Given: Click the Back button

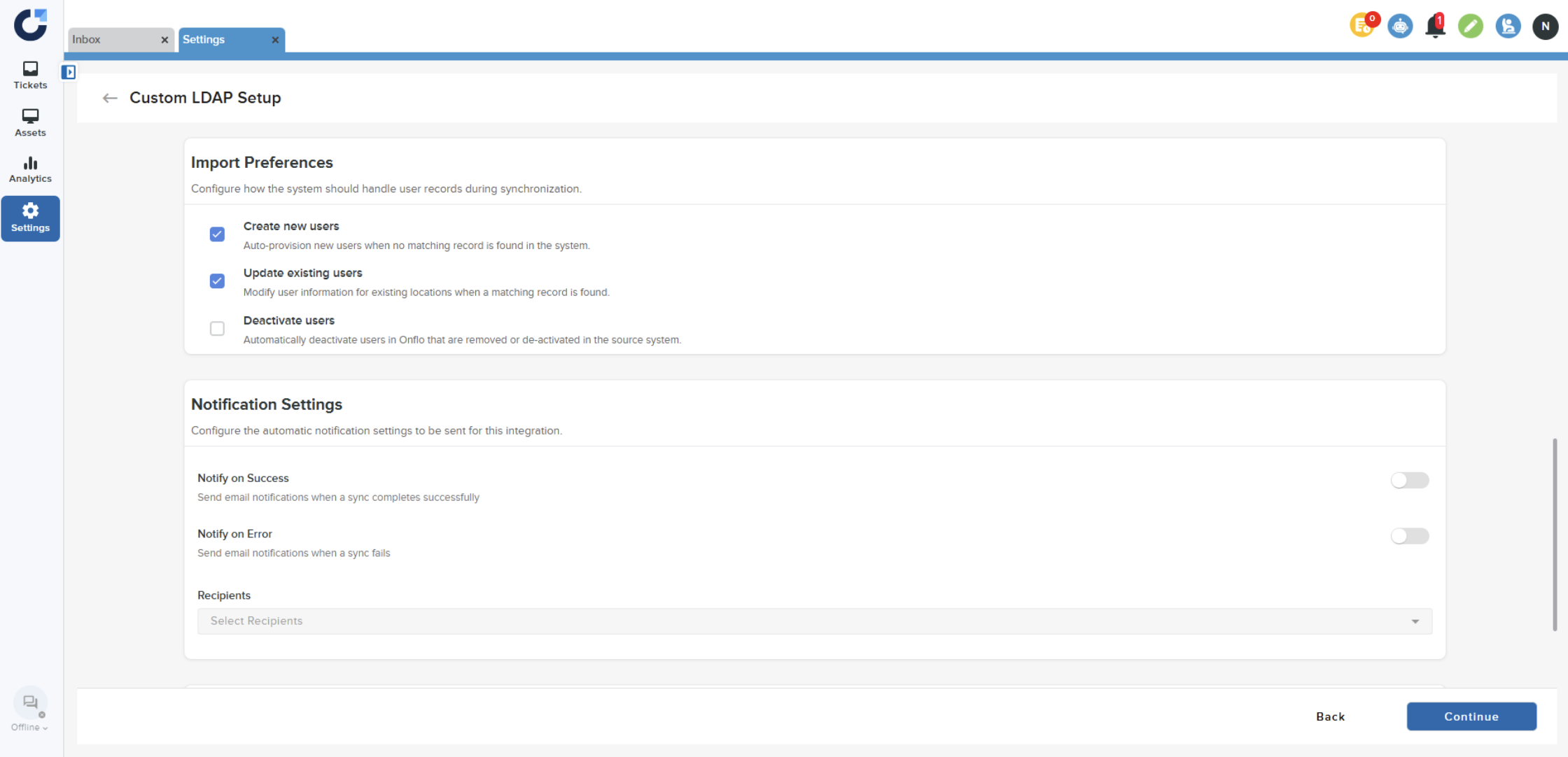Looking at the screenshot, I should click(1330, 716).
